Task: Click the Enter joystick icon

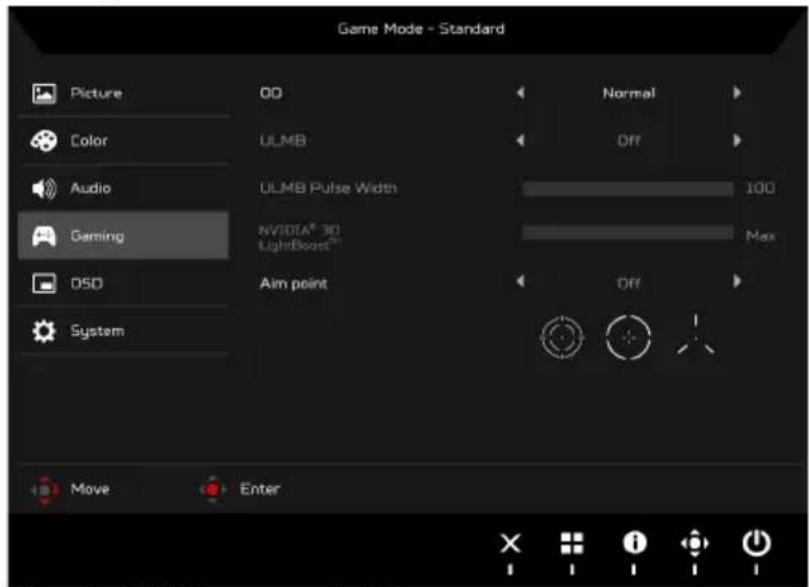Action: (x=213, y=490)
